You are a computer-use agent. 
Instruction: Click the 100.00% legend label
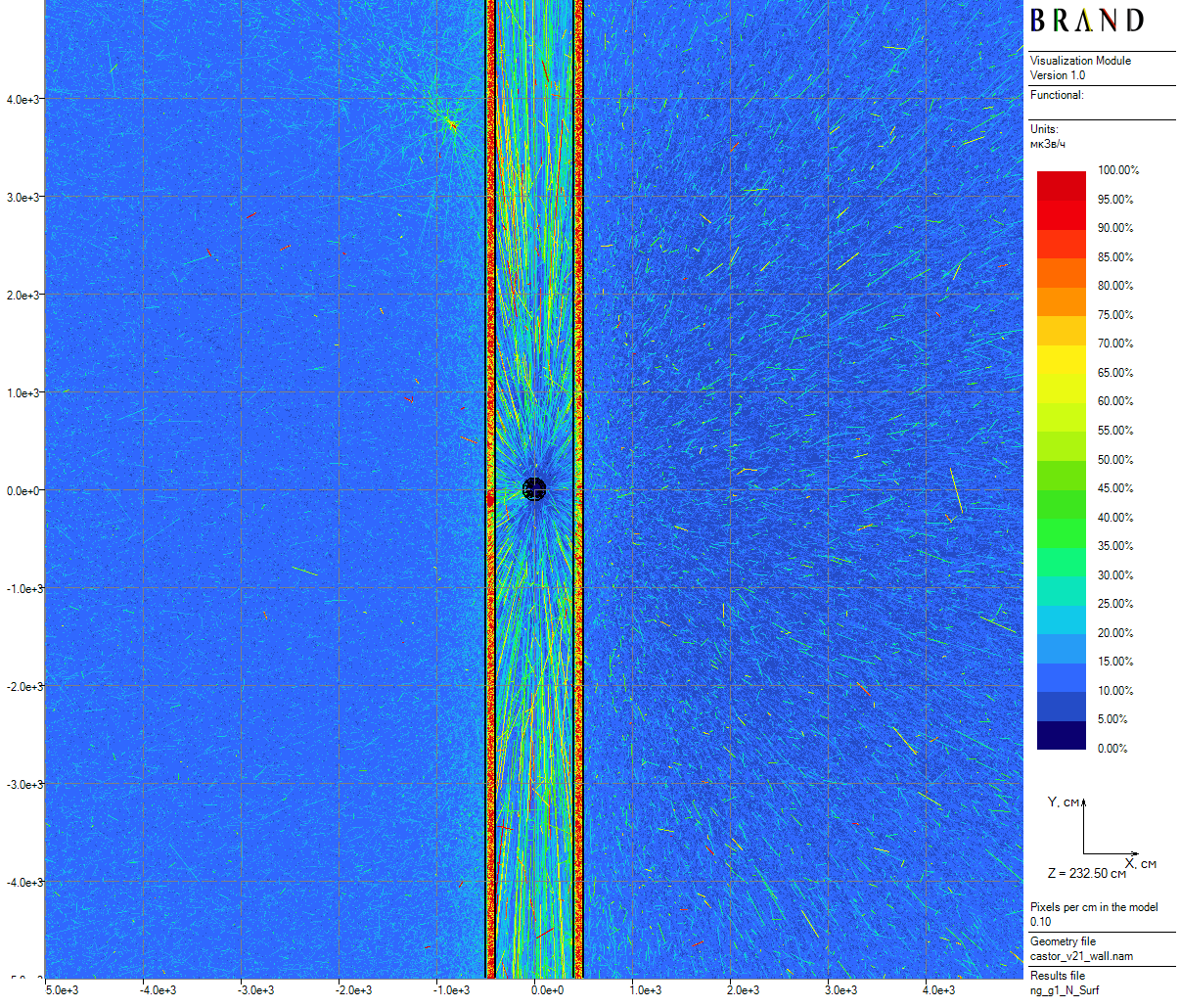point(1117,170)
